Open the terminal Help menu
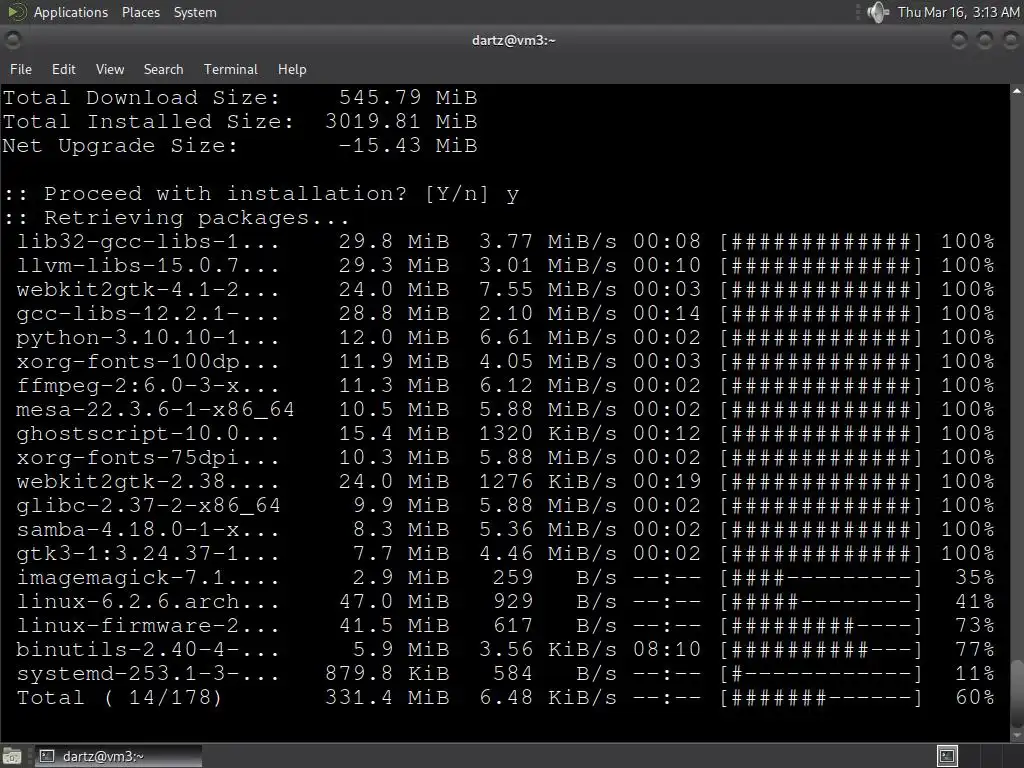Image resolution: width=1024 pixels, height=768 pixels. tap(292, 69)
